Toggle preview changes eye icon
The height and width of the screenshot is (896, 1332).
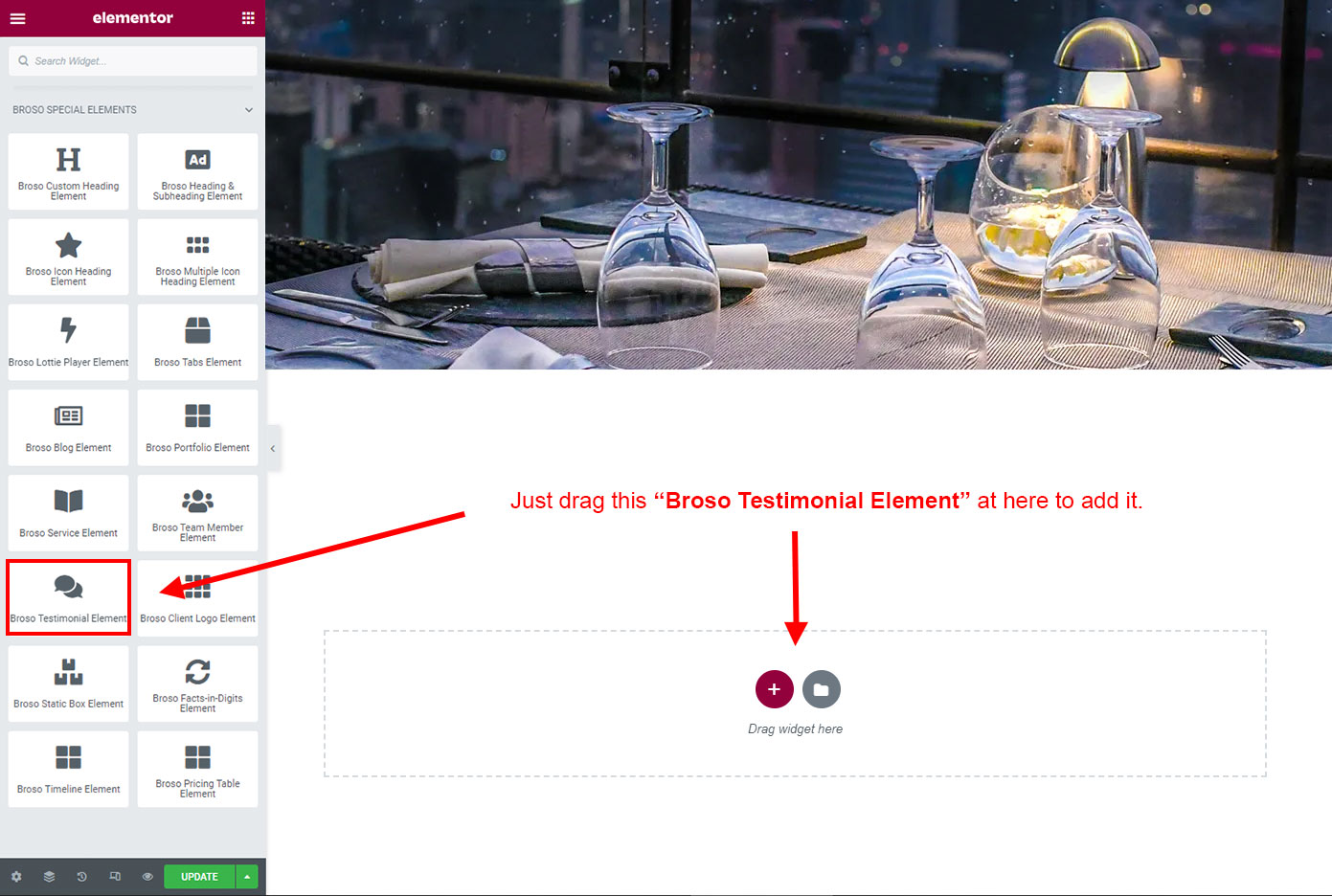click(x=147, y=877)
